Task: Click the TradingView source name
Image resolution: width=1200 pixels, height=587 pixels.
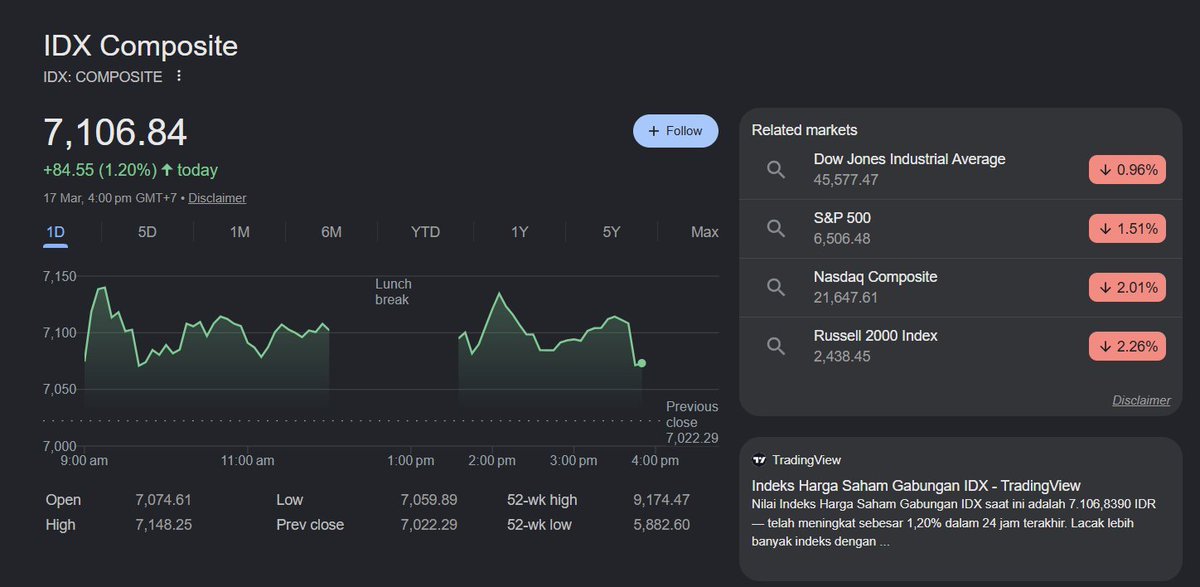Action: point(807,460)
